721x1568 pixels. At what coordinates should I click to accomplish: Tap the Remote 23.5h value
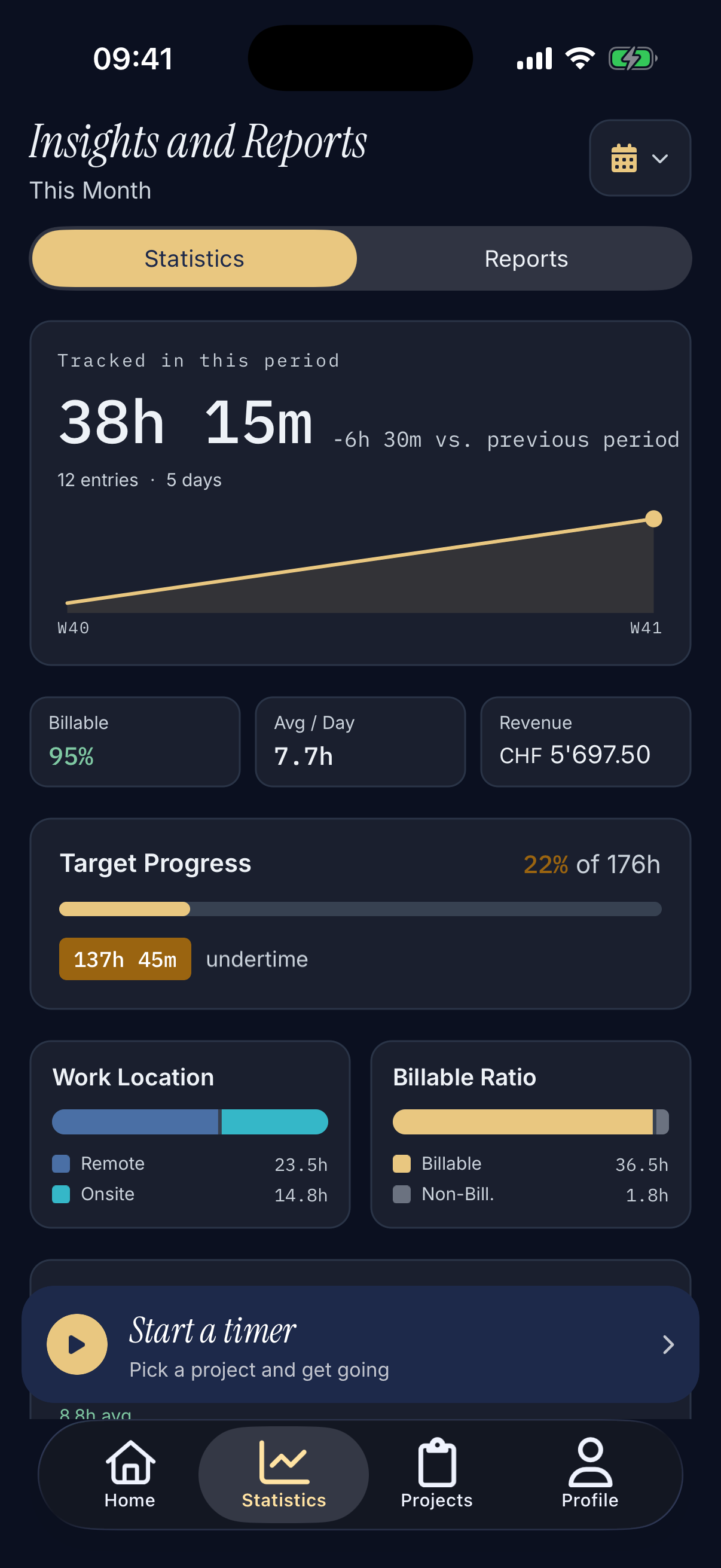[x=301, y=1165]
